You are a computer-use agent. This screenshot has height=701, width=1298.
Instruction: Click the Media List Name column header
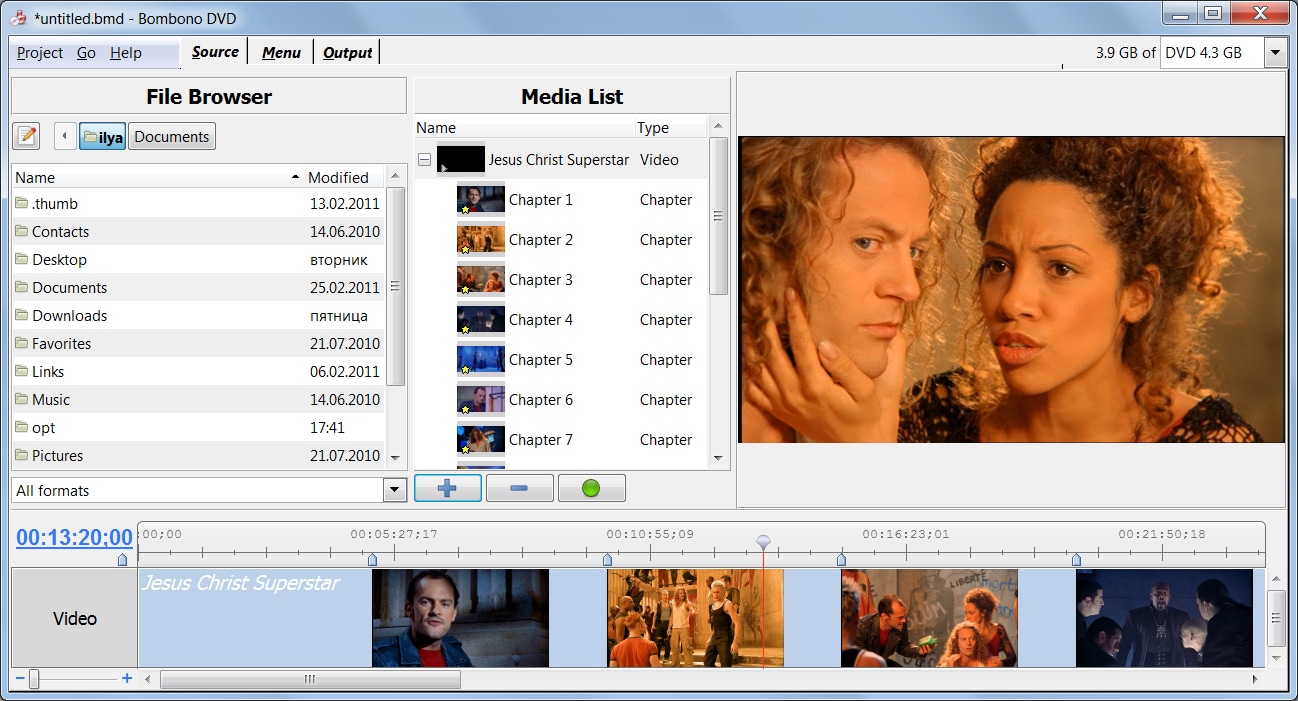pos(524,128)
